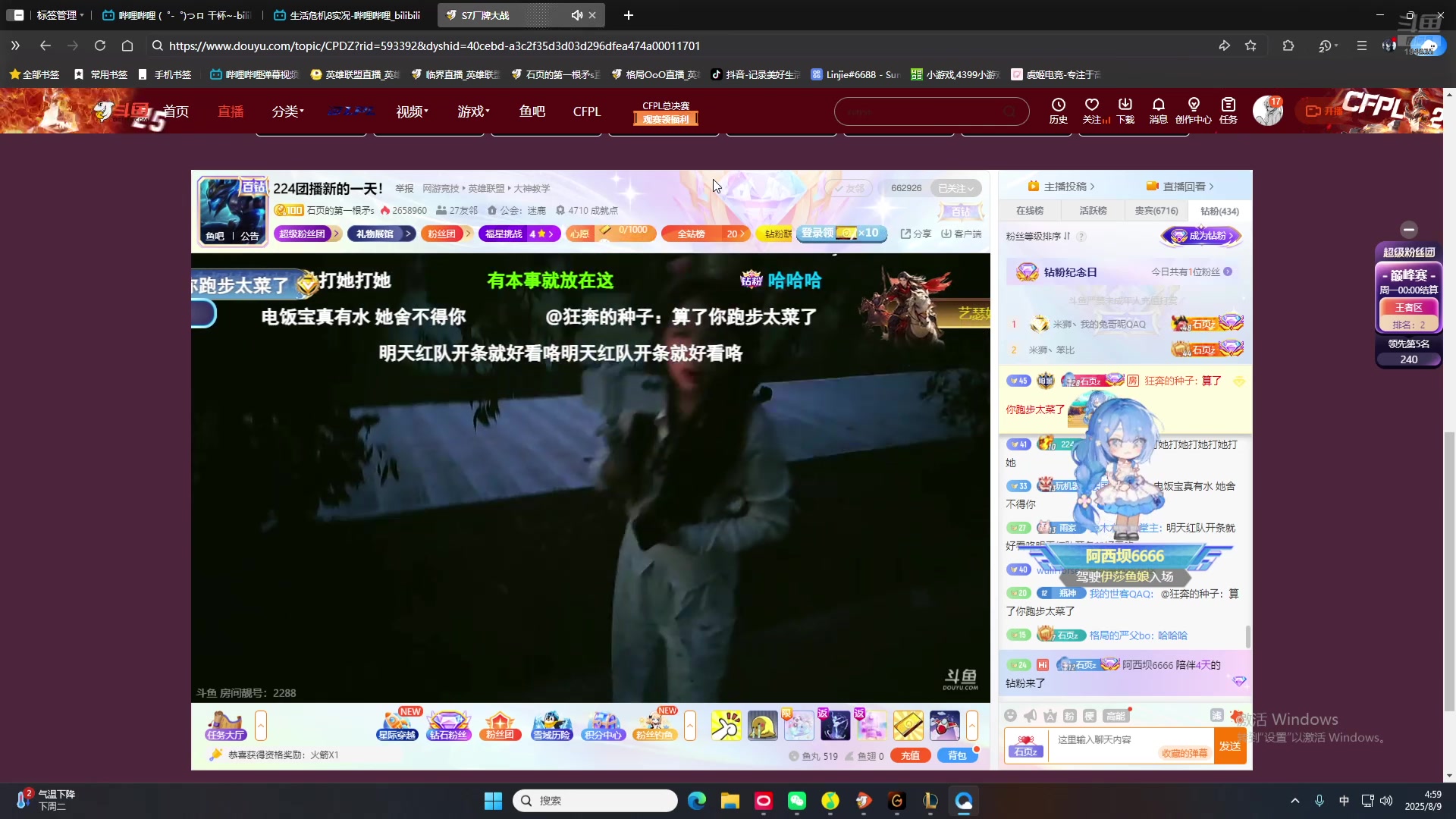This screenshot has height=819, width=1456.
Task: Expand the 游戏 dropdown menu
Action: coord(473,111)
